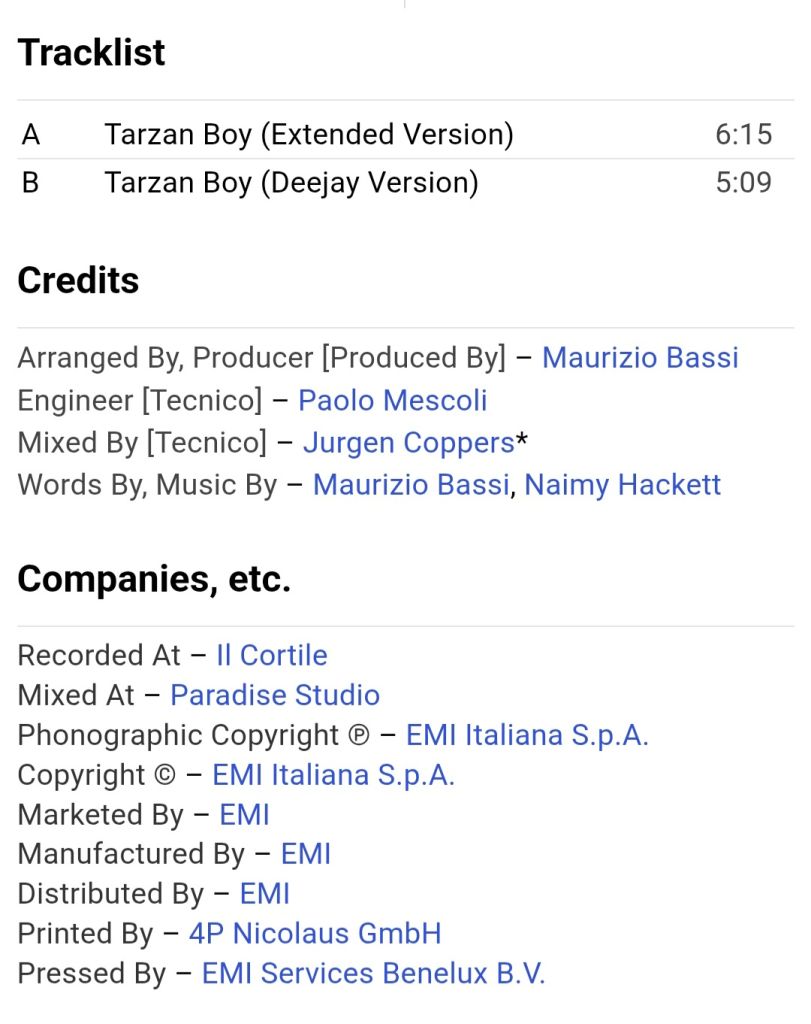Open Paolo Mescoli engineer link
Image resolution: width=811 pixels, height=1024 pixels.
coord(392,400)
